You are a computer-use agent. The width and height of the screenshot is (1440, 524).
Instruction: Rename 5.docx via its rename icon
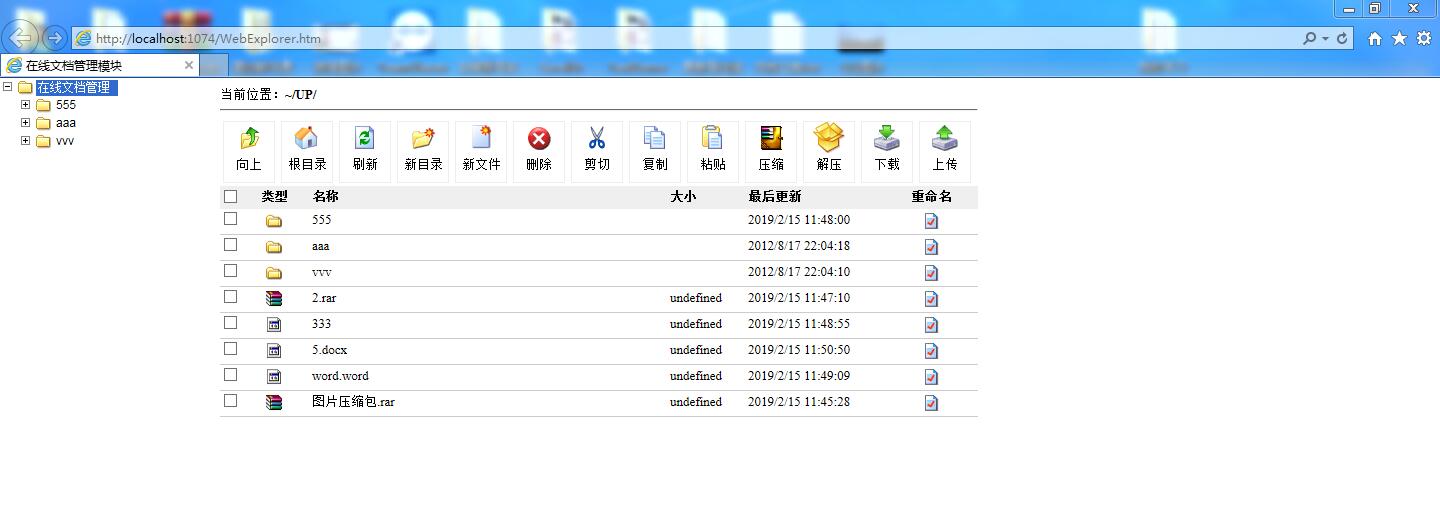click(931, 351)
